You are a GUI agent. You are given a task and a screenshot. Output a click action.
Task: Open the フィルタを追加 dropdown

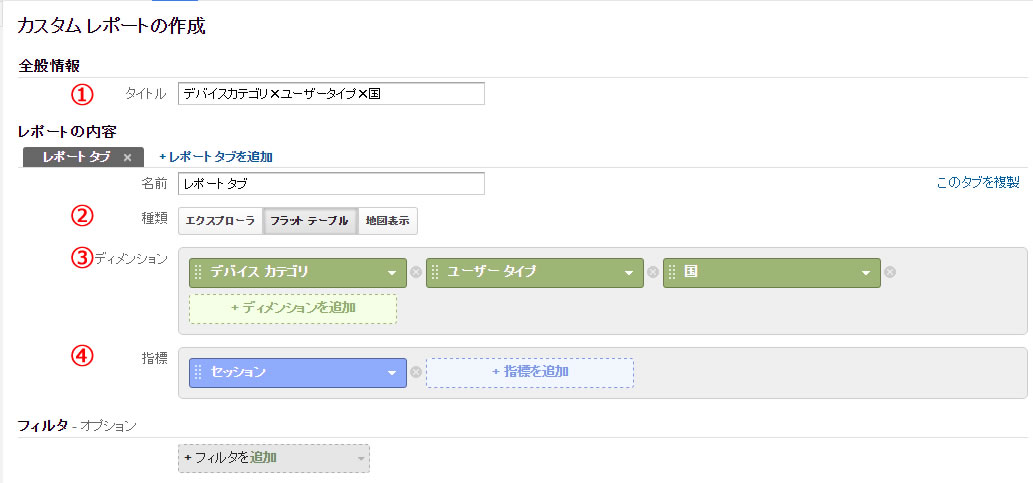pyautogui.click(x=274, y=458)
